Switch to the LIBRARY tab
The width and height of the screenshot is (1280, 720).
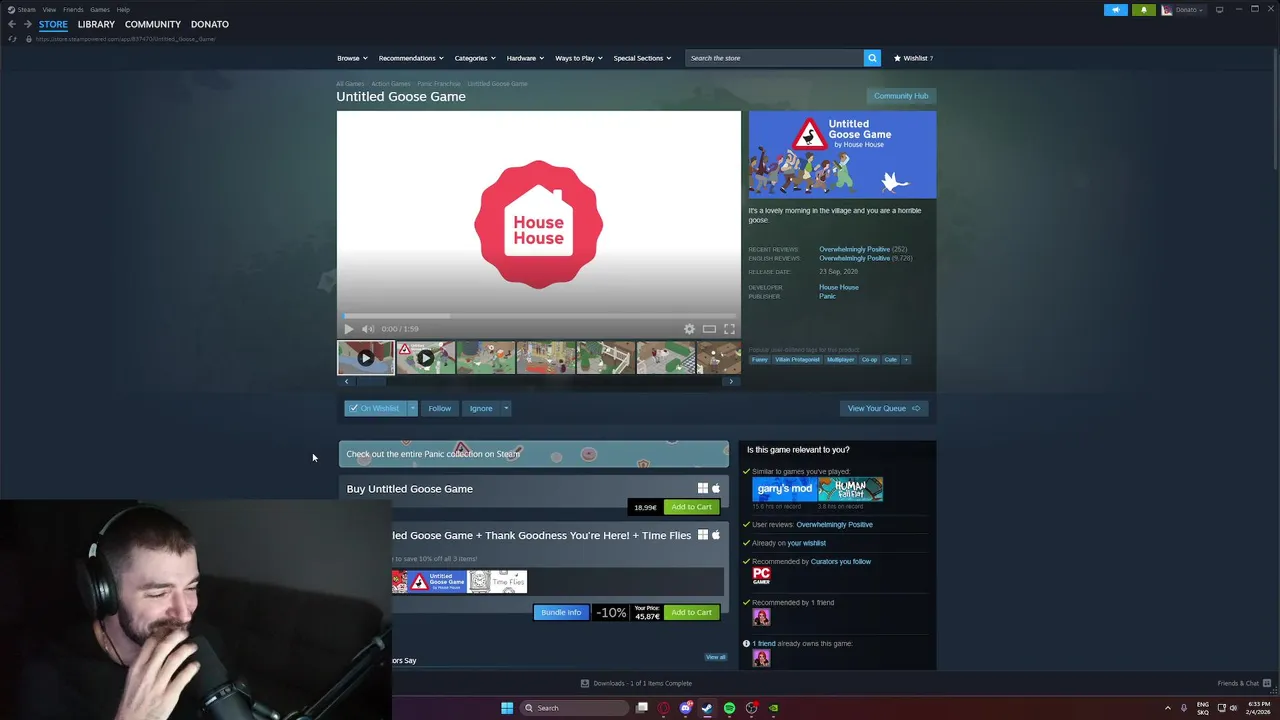(x=96, y=24)
